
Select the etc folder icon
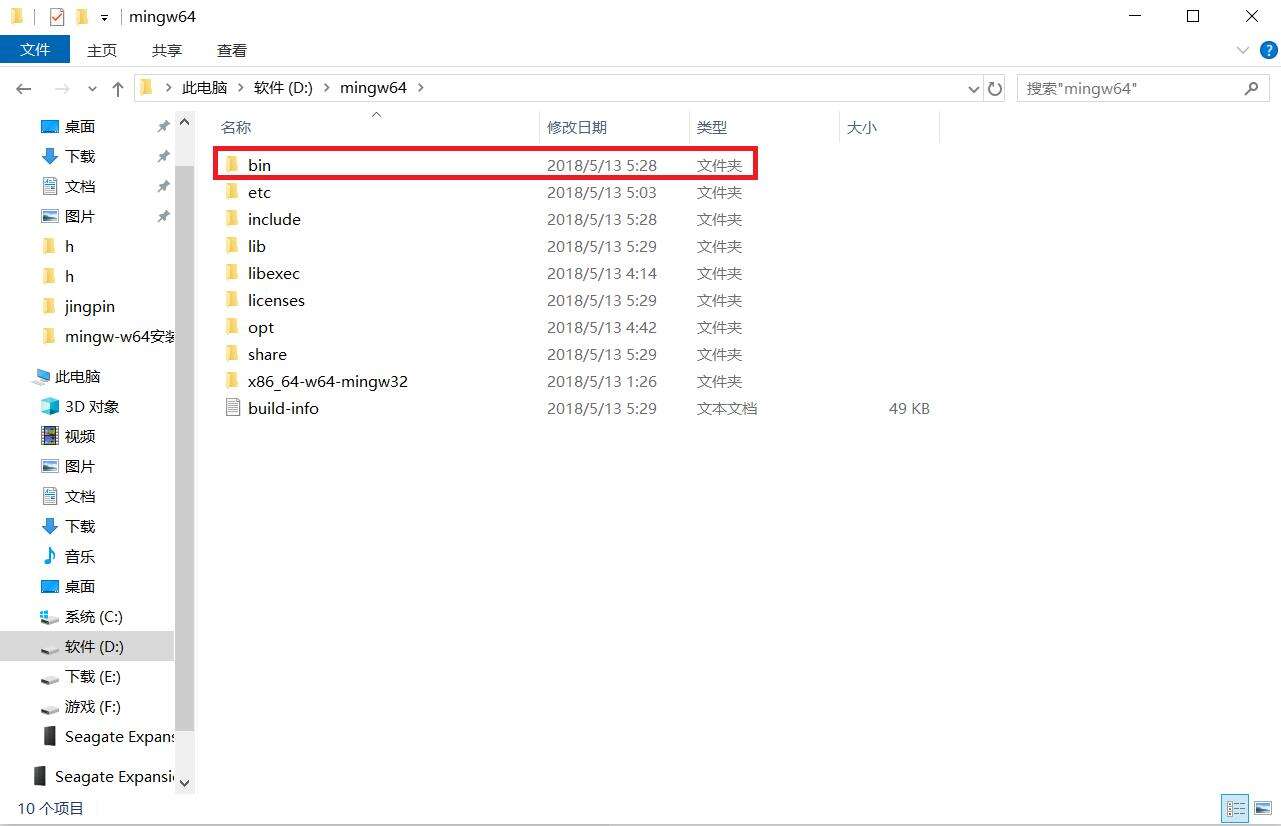point(233,192)
